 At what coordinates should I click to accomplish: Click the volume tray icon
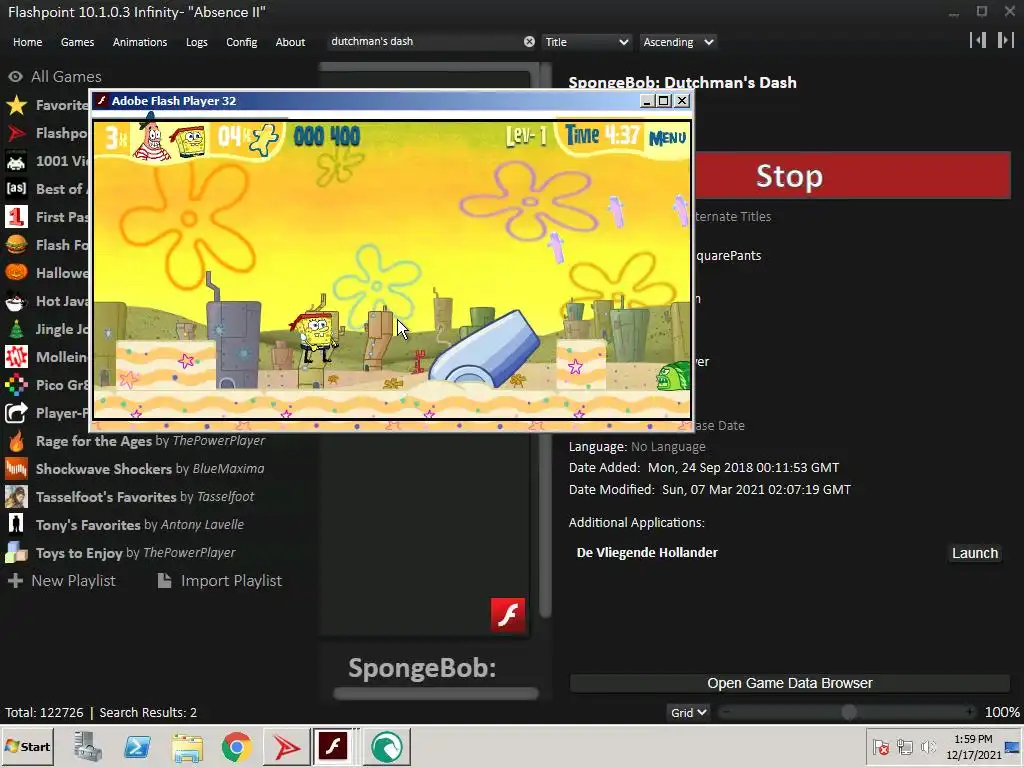pyautogui.click(x=928, y=747)
